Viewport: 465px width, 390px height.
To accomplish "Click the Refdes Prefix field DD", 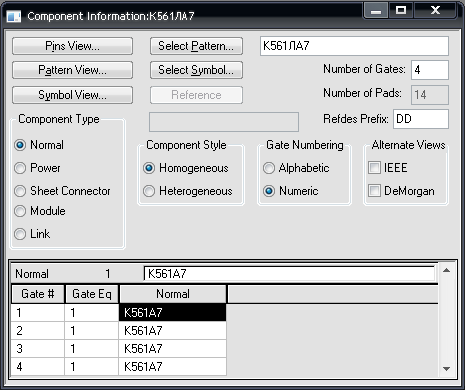I will tap(421, 119).
